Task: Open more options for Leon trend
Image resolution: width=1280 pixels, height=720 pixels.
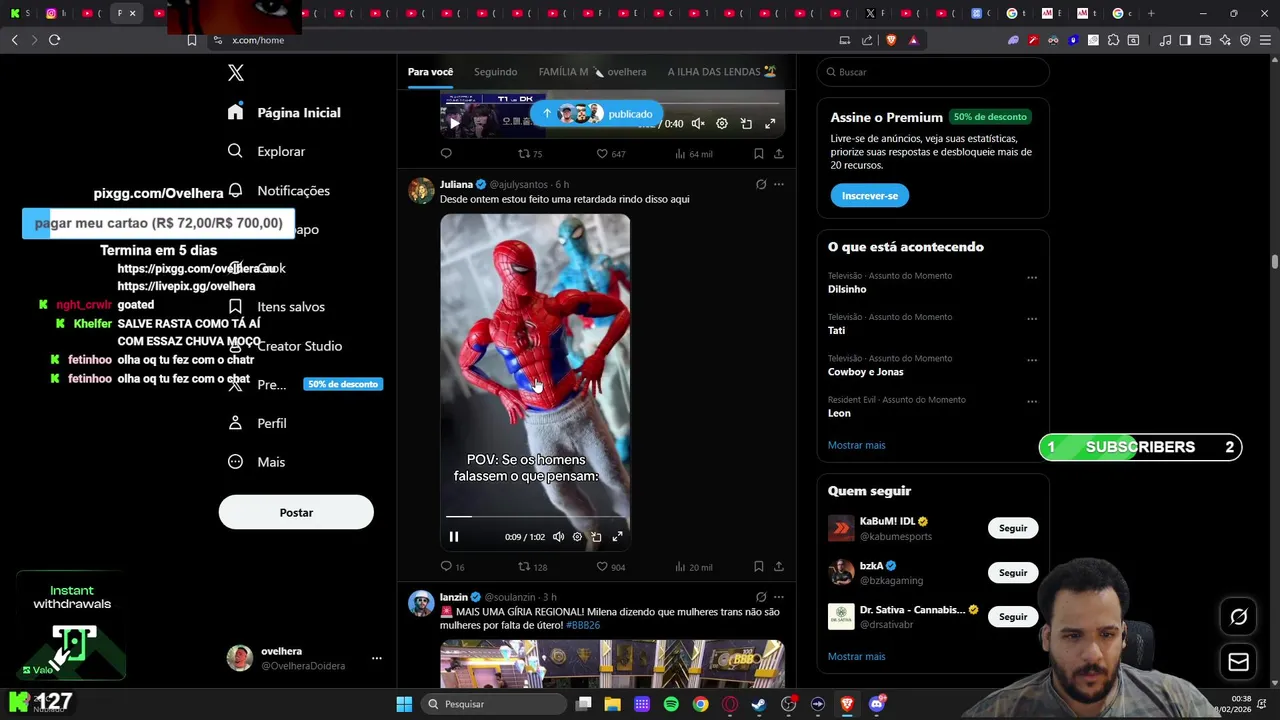Action: [x=1032, y=401]
